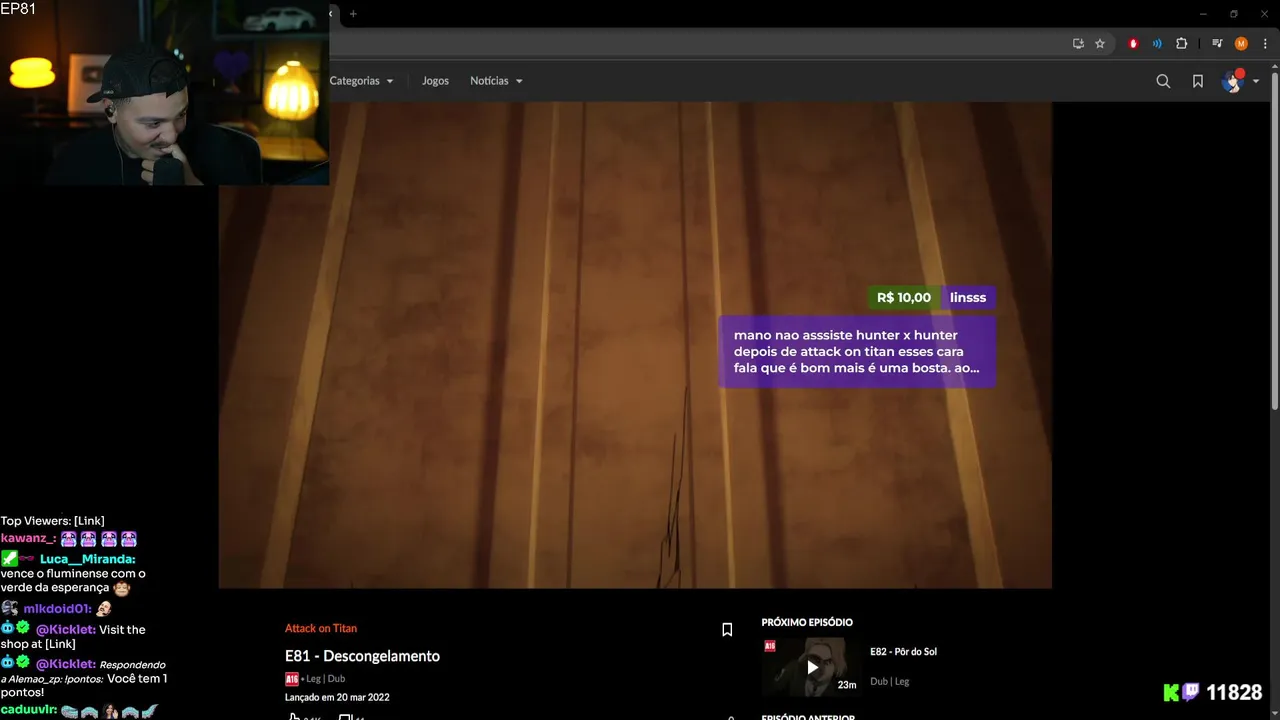The width and height of the screenshot is (1280, 720).
Task: Click the kawanz_ chat username
Action: click(29, 538)
